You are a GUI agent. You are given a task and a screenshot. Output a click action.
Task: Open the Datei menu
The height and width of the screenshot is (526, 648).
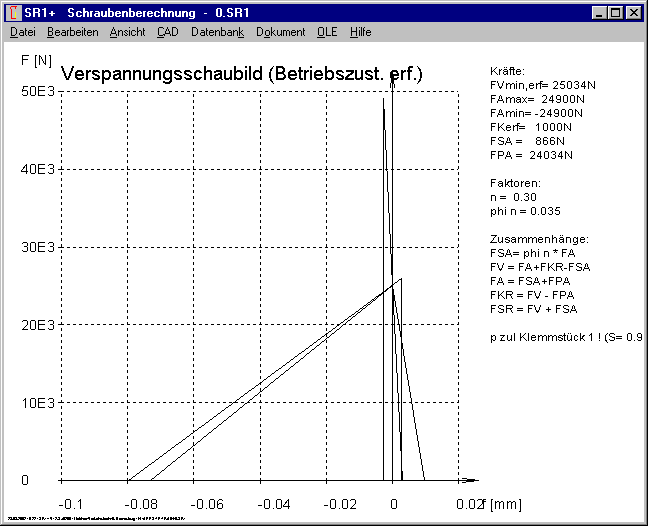(x=22, y=32)
